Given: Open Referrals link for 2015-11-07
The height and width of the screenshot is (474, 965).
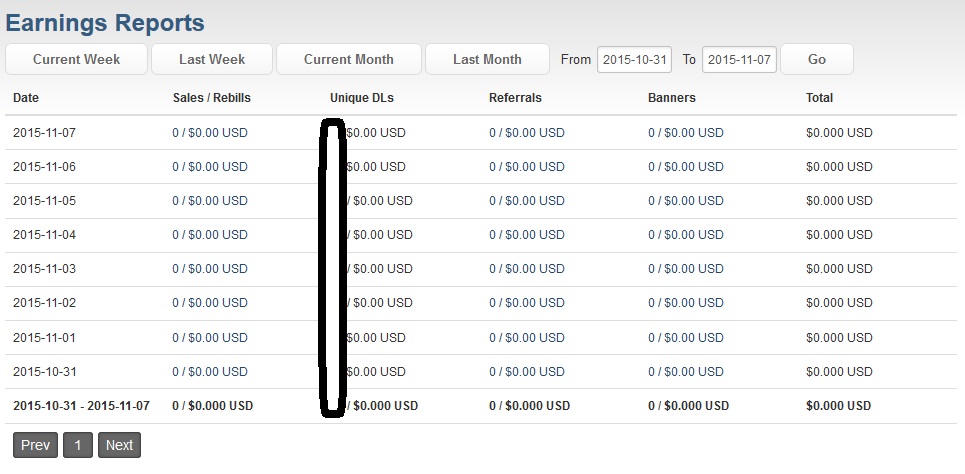Looking at the screenshot, I should pos(526,132).
